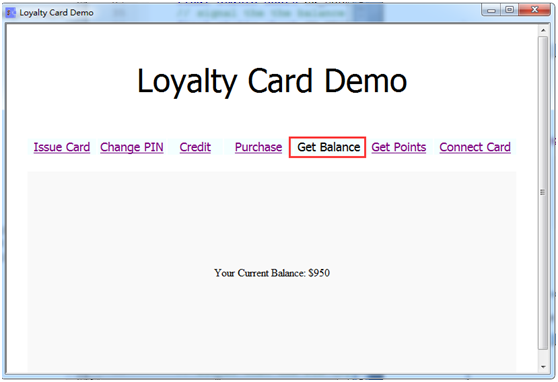558x382 pixels.
Task: Click the scrollbar up arrow
Action: coord(543,30)
